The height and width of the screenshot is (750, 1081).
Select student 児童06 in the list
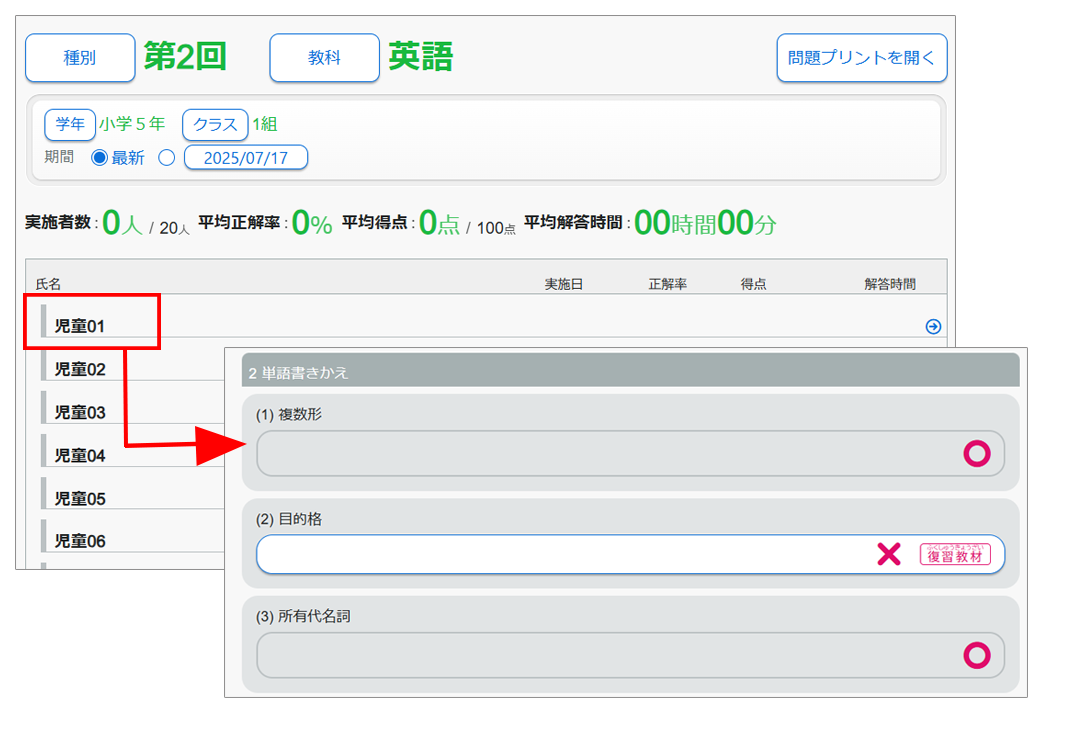[x=80, y=541]
